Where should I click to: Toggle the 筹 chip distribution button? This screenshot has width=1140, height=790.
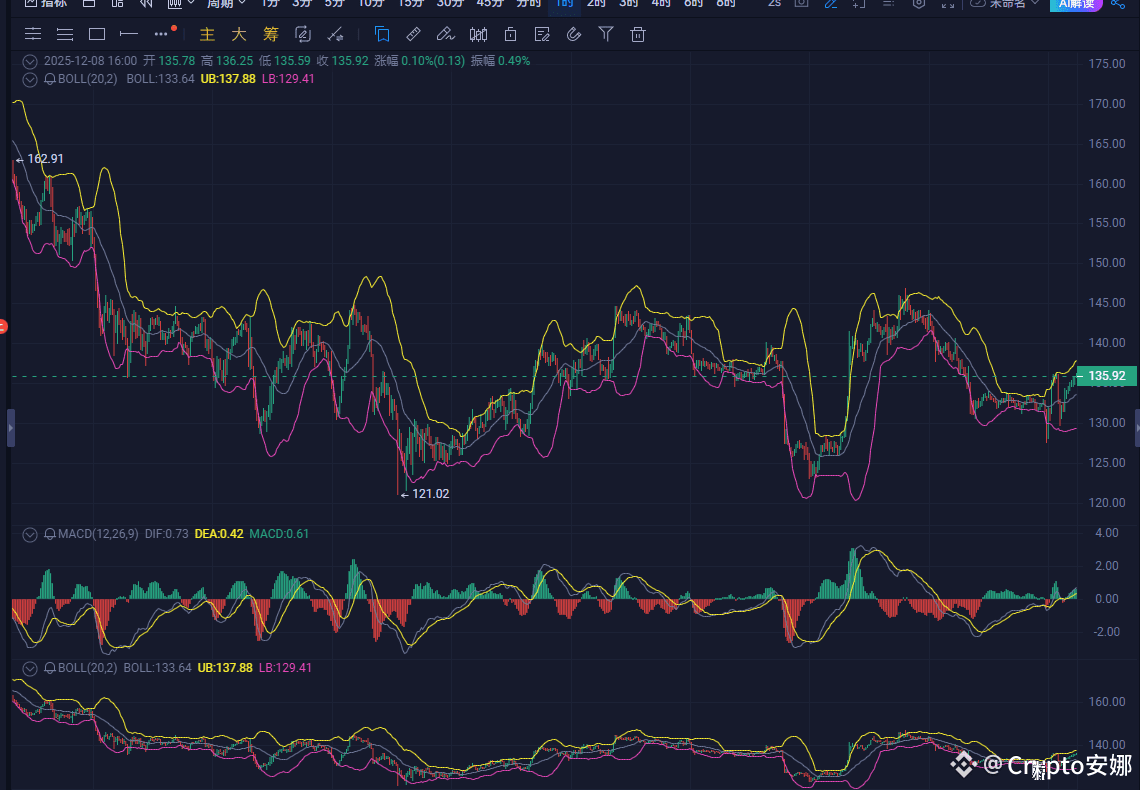pyautogui.click(x=271, y=35)
